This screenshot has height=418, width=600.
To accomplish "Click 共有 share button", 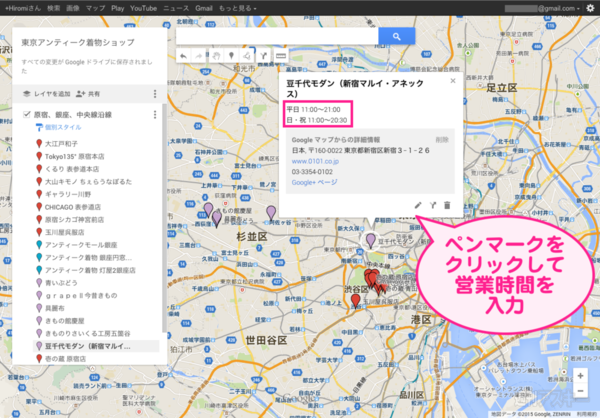I will [x=88, y=94].
